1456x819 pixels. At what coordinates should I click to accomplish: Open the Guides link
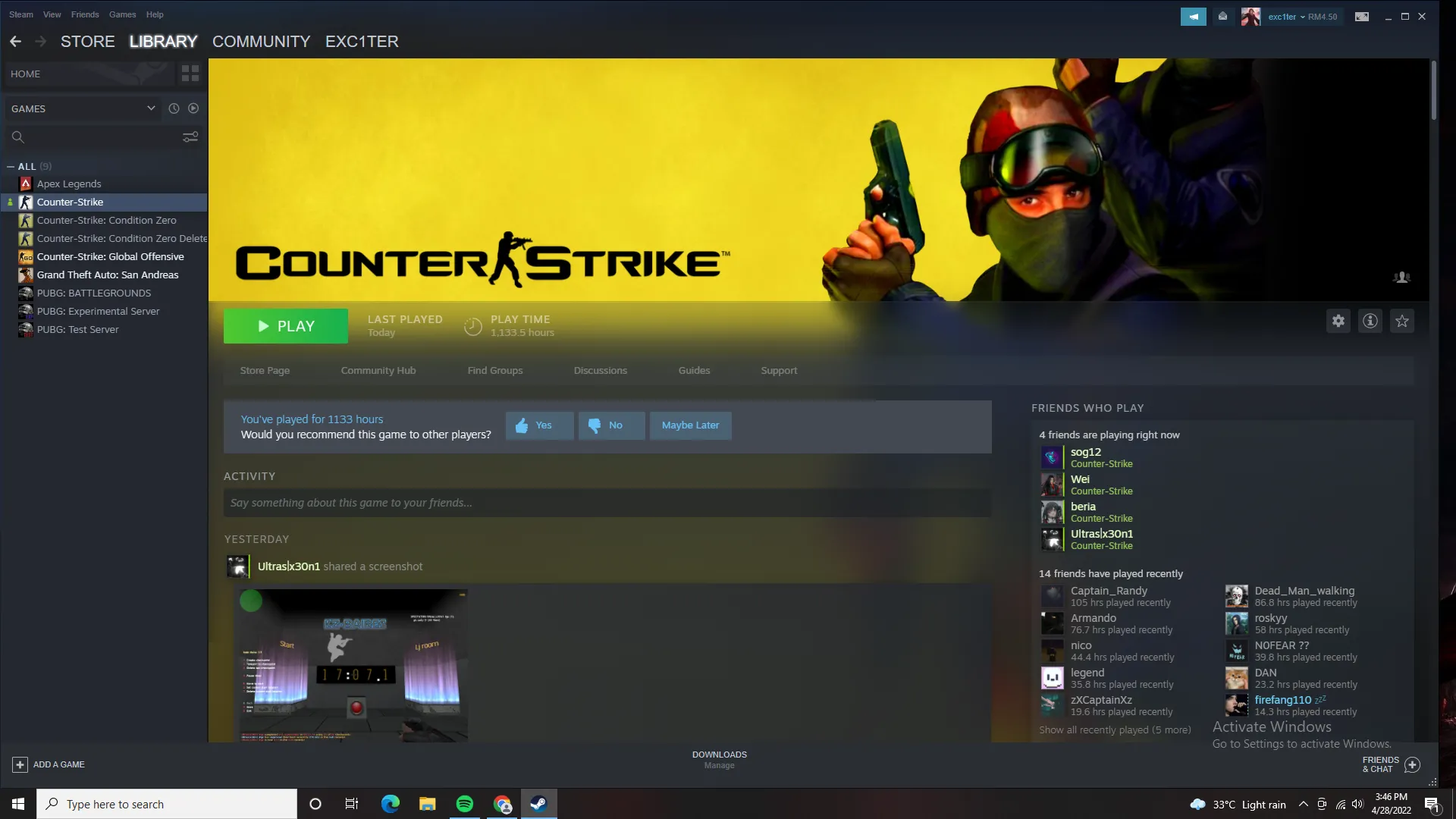coord(695,371)
